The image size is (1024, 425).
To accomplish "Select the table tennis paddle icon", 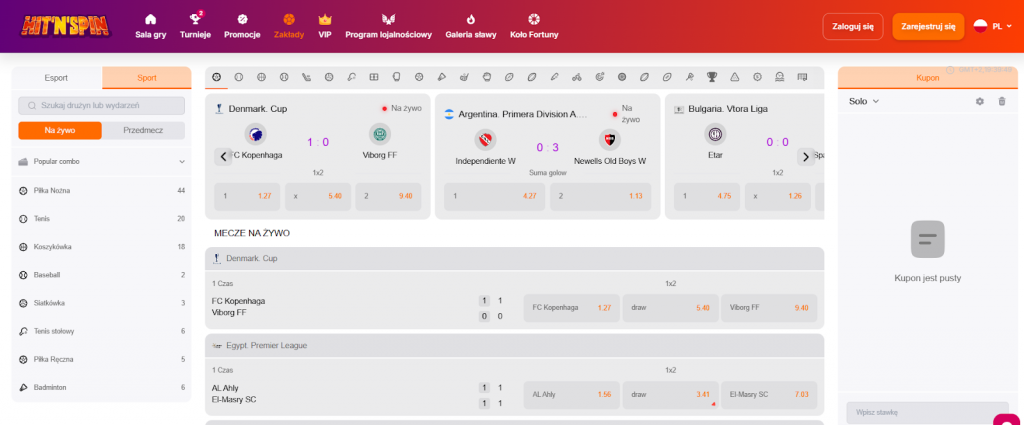I will (x=351, y=77).
